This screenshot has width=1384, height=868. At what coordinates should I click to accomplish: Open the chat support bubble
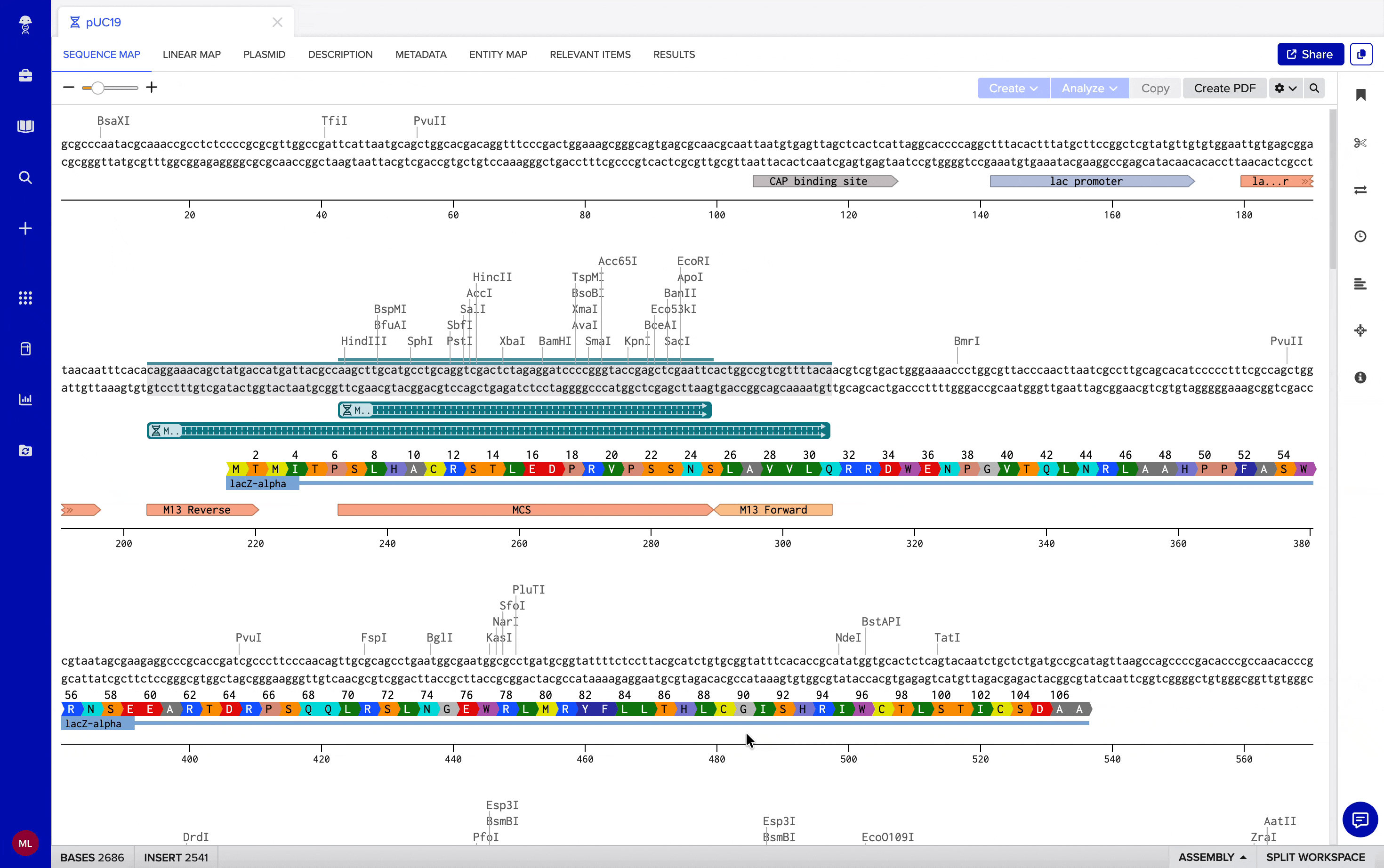1360,819
